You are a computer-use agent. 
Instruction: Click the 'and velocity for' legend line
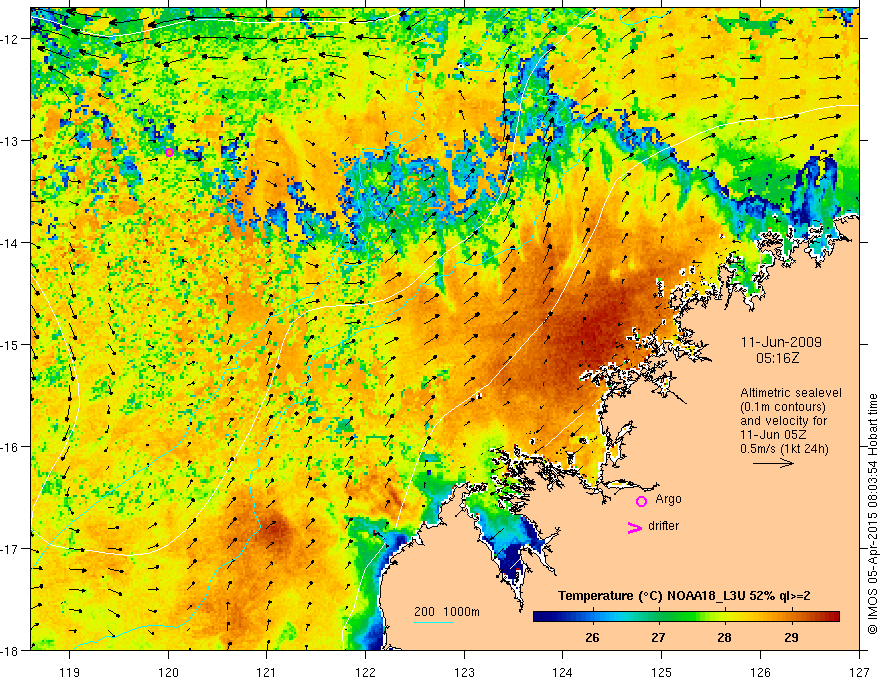coord(783,421)
